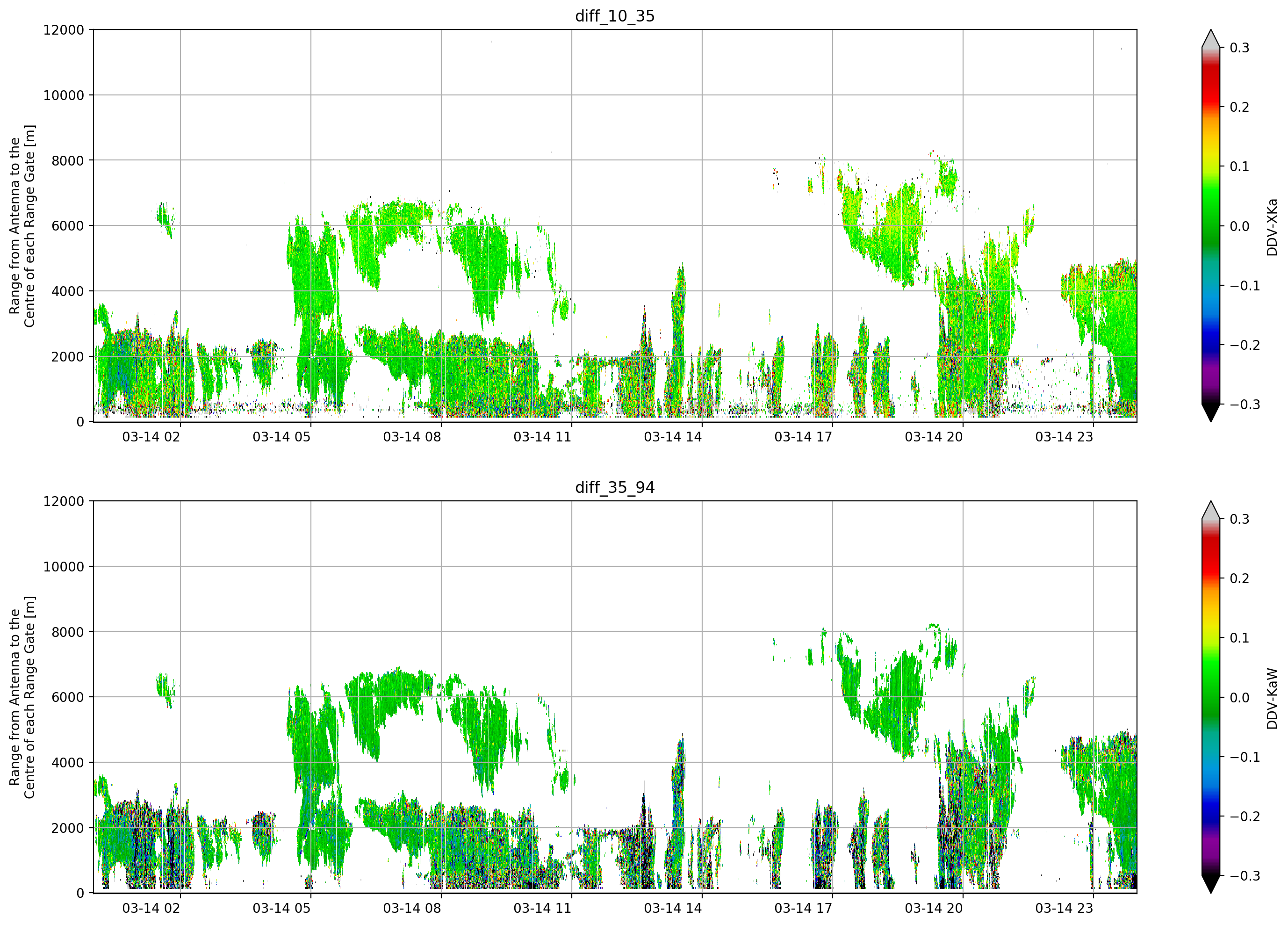Click '03-14 02' tick under diff_35_94
This screenshot has height=925, width=1288.
(x=151, y=909)
